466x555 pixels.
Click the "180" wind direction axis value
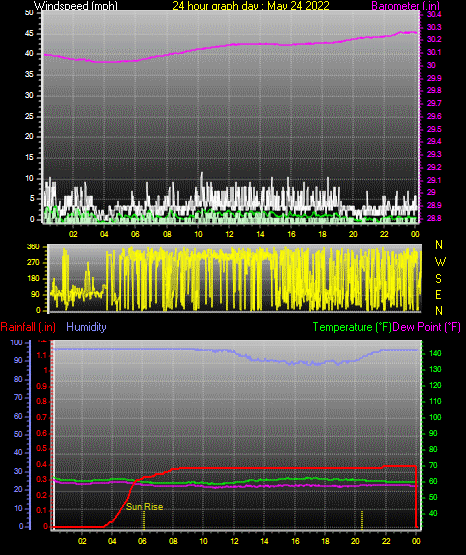coord(33,279)
